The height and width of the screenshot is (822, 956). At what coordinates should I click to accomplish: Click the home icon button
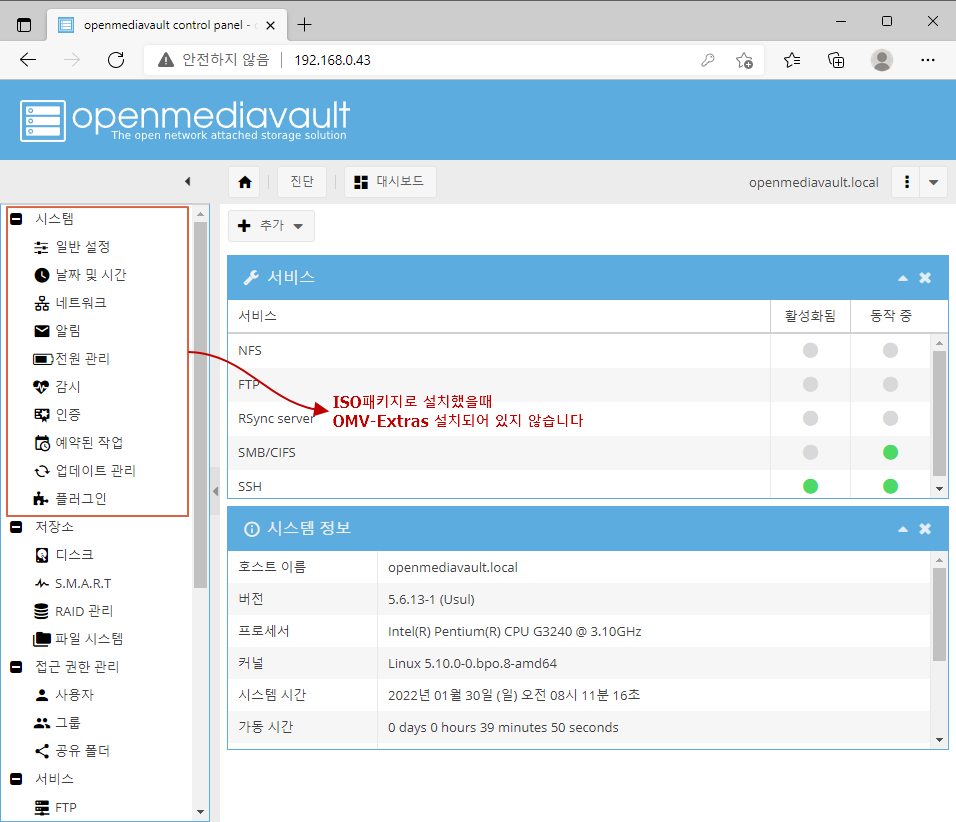click(245, 182)
